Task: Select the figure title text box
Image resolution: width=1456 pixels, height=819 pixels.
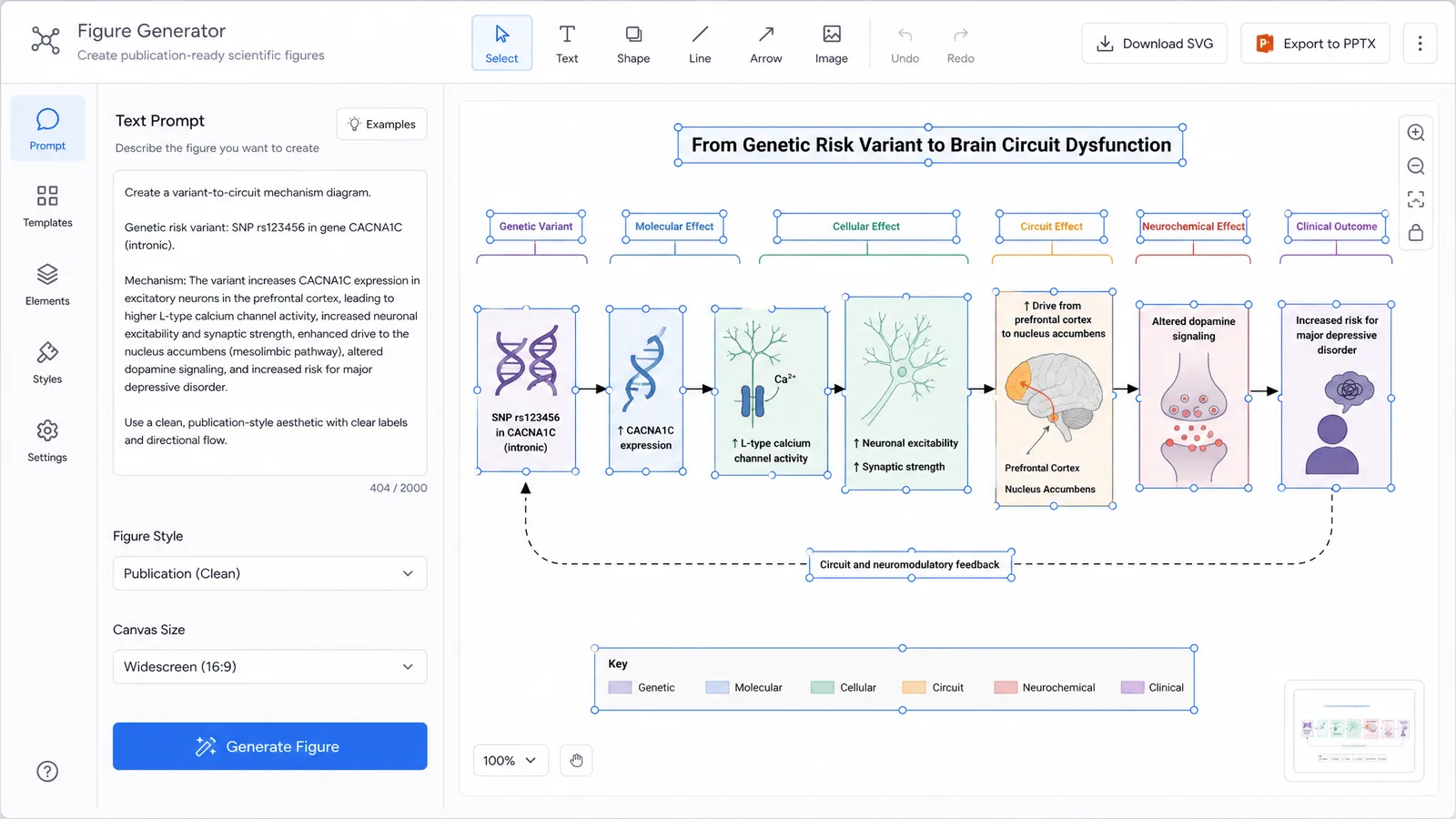Action: pos(930,145)
